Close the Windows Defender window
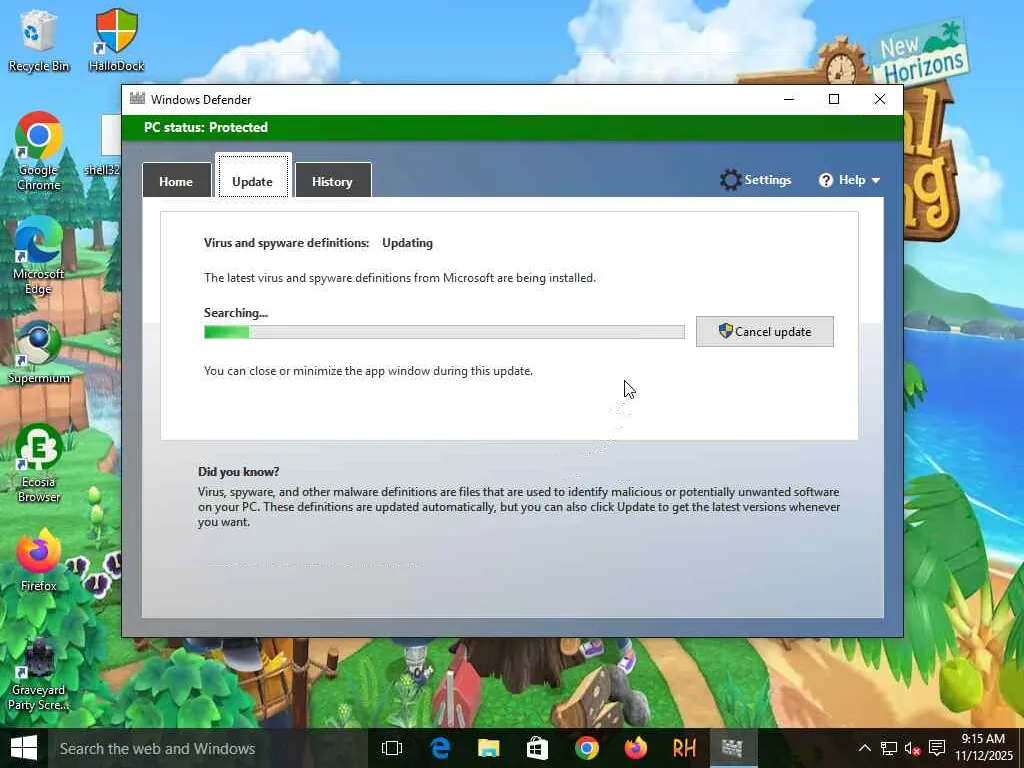 point(880,99)
